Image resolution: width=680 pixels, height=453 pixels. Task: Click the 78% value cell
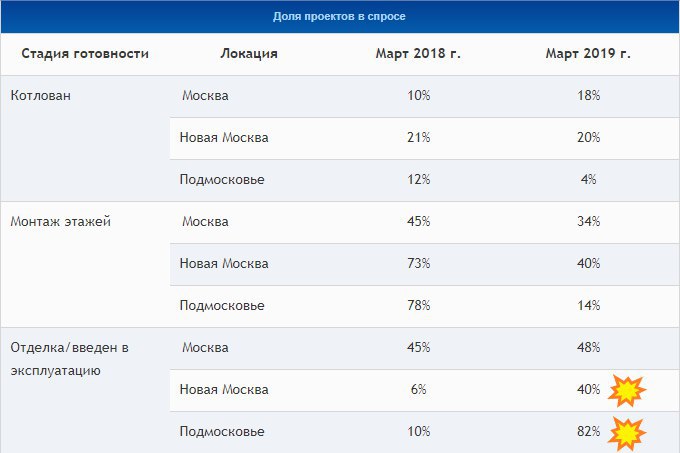tap(418, 305)
